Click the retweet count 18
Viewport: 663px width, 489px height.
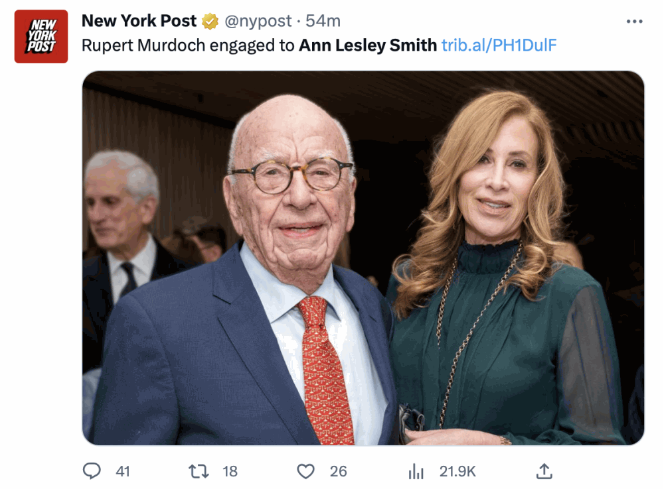(230, 471)
